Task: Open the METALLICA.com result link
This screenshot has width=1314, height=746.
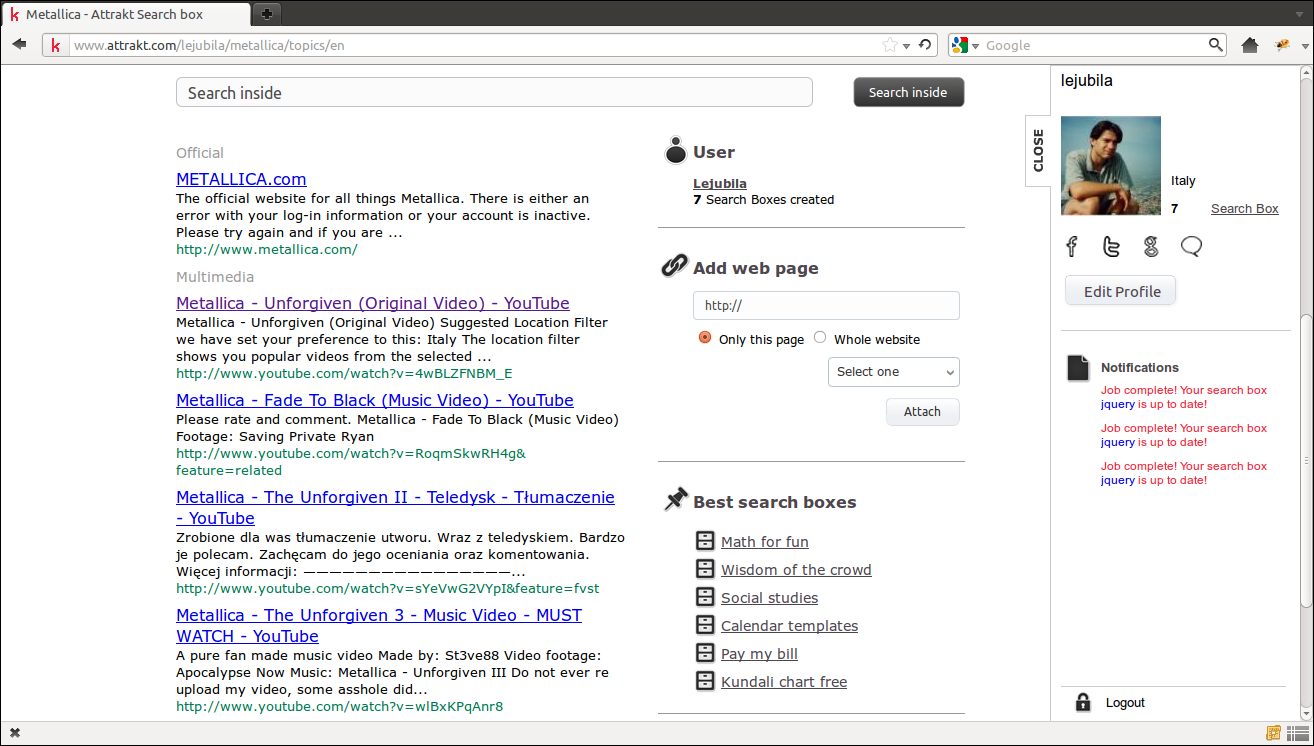Action: coord(241,179)
